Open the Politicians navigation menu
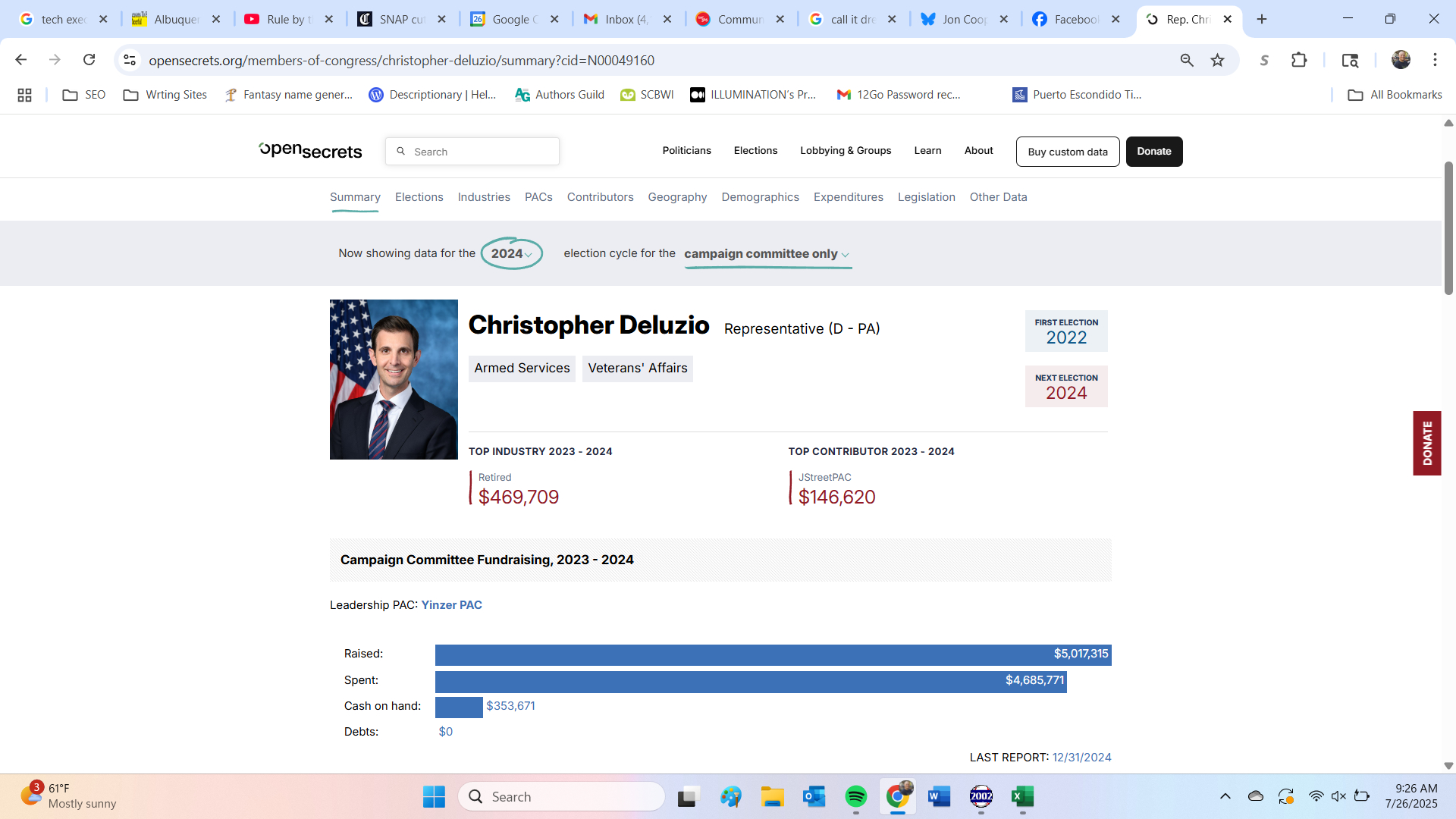1456x819 pixels. click(x=686, y=151)
